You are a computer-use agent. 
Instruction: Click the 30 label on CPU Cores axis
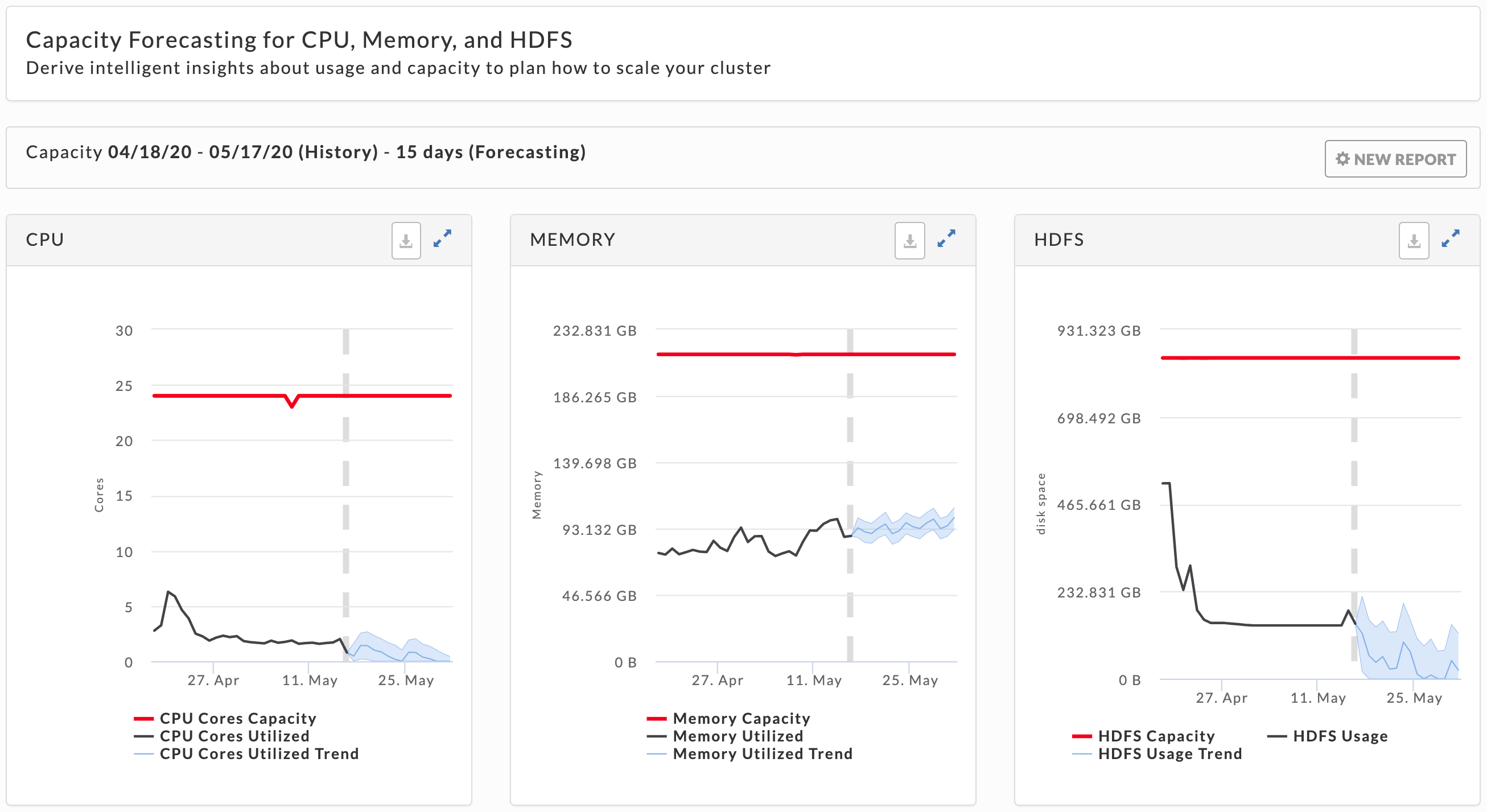pos(124,331)
